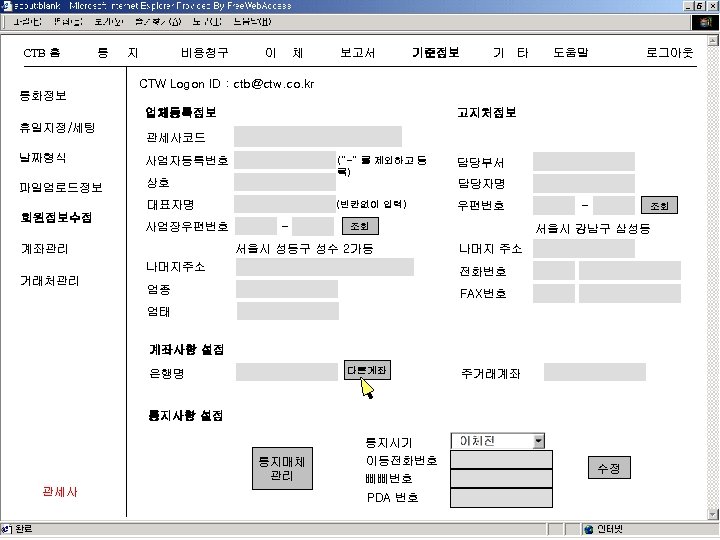Select 날짜형식 in the sidebar
Screen dimensions: 720x540
coord(43,158)
